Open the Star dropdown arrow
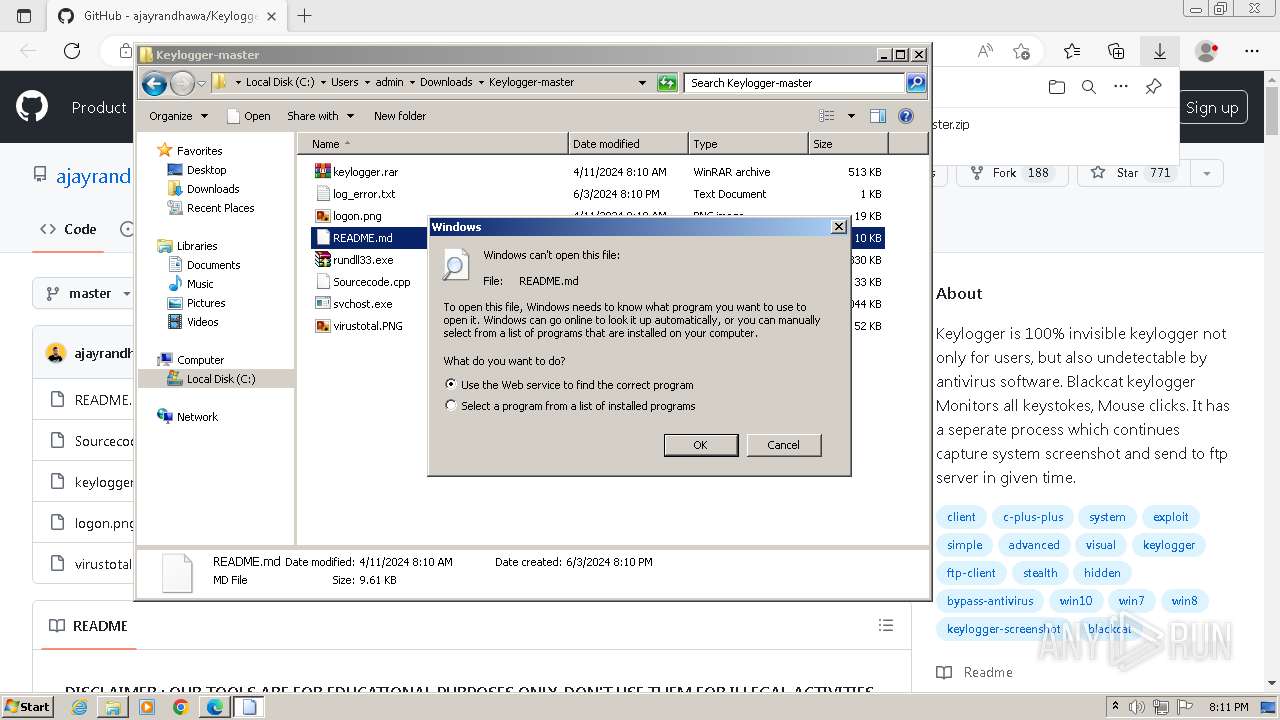 pyautogui.click(x=1206, y=173)
